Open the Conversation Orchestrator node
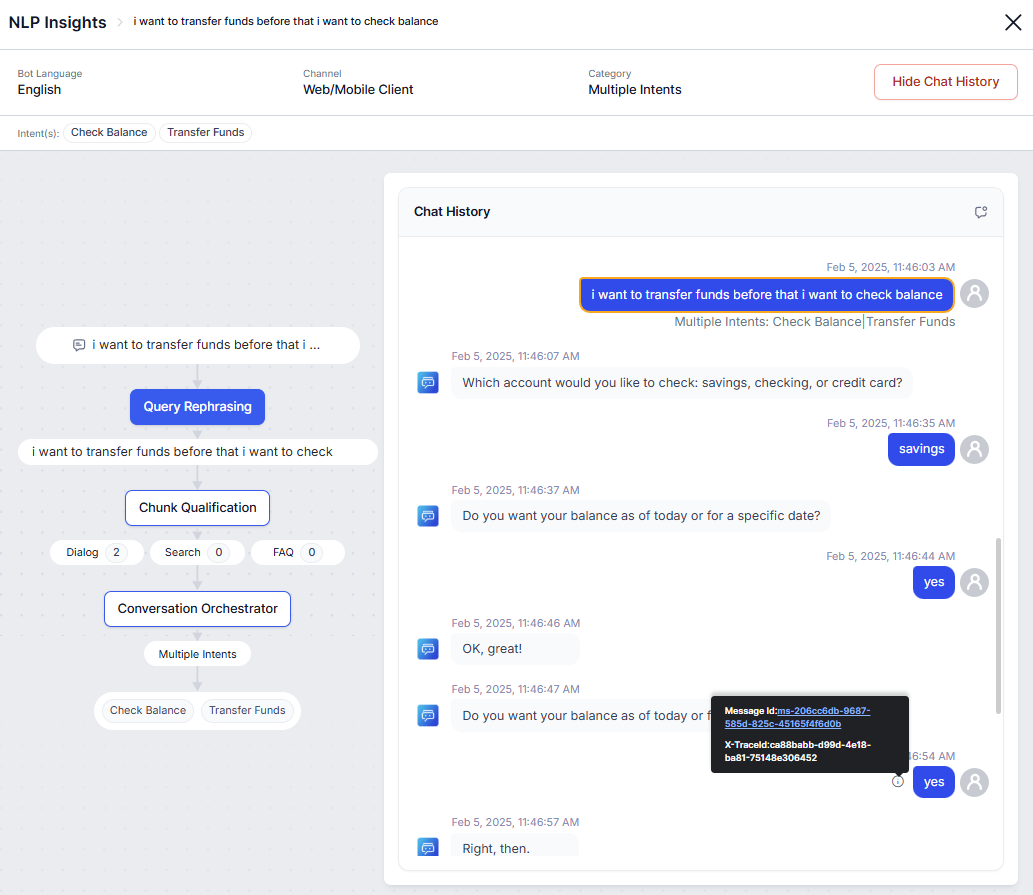Viewport: 1033px width, 895px height. coord(197,608)
